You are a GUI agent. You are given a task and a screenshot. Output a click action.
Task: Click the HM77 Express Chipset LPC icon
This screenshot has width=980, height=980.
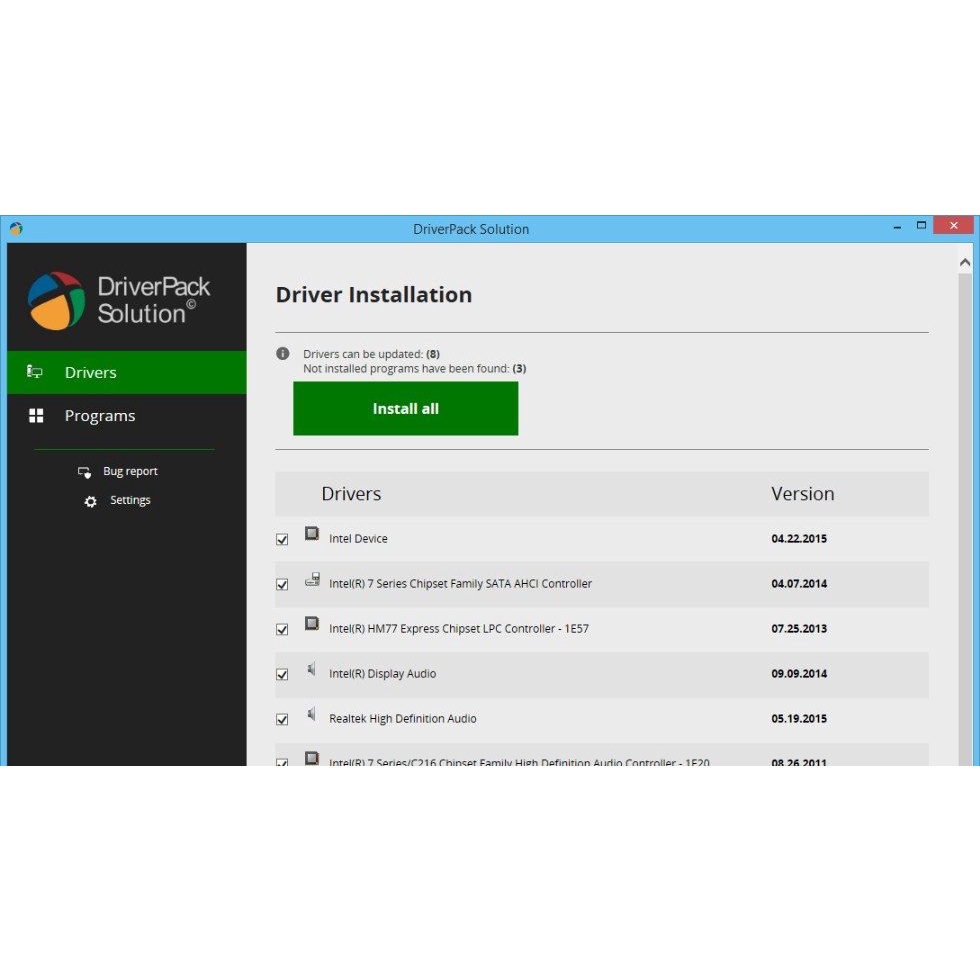point(312,625)
